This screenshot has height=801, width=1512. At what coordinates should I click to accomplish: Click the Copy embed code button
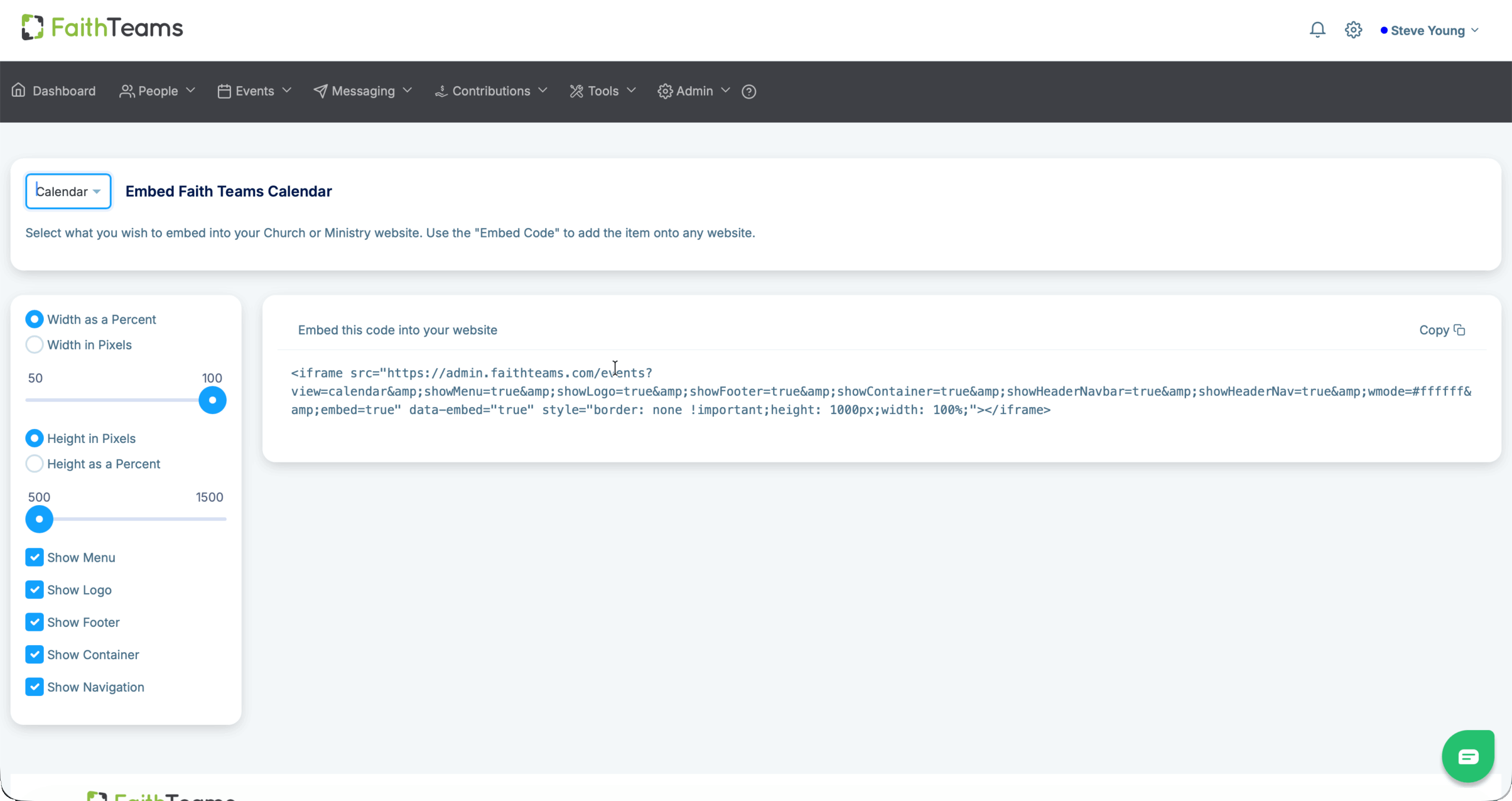point(1441,330)
